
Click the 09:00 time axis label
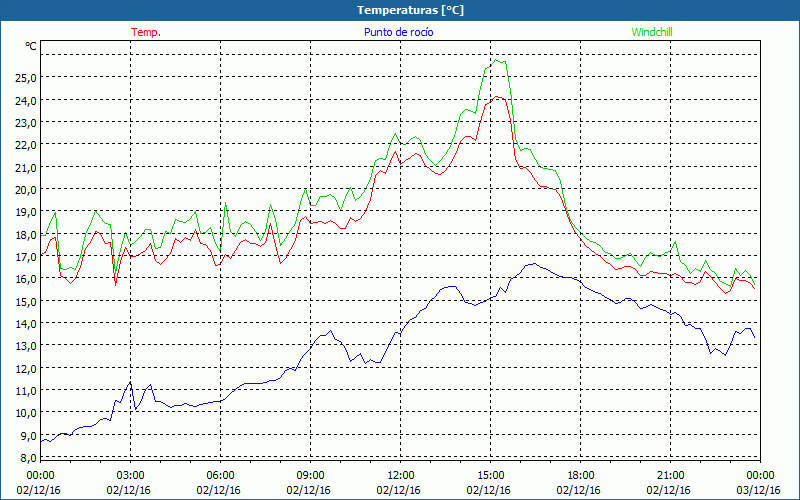311,476
